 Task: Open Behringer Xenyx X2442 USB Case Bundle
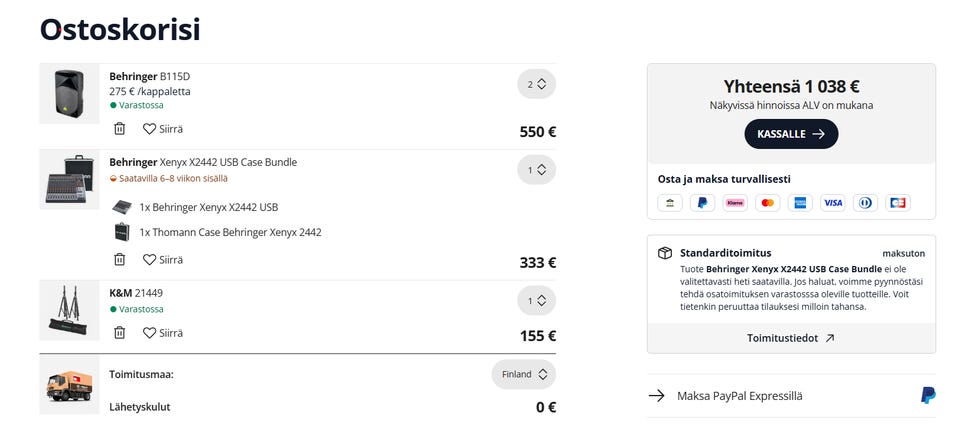pyautogui.click(x=203, y=162)
